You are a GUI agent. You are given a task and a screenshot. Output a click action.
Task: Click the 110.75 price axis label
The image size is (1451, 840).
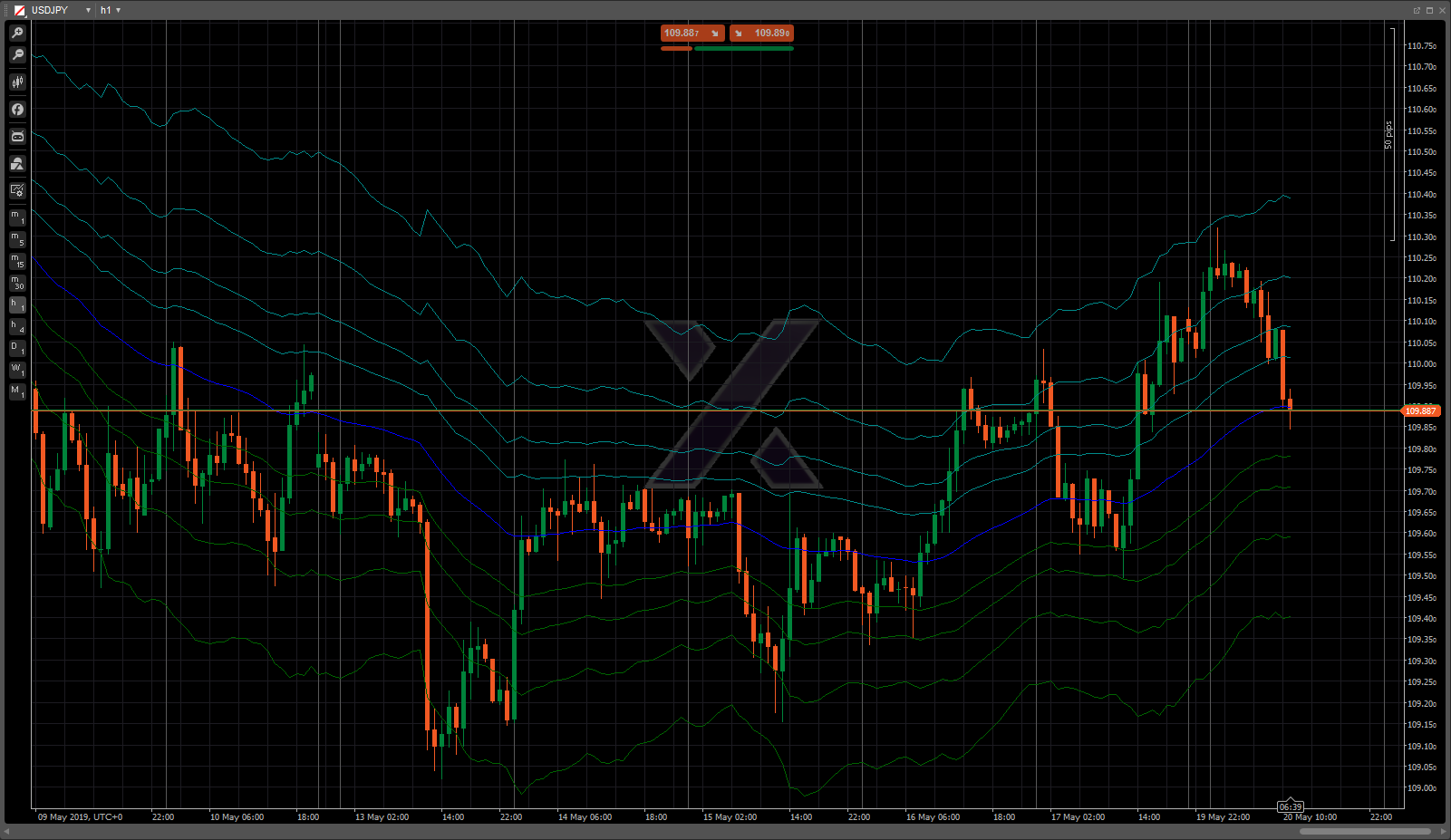[1421, 46]
